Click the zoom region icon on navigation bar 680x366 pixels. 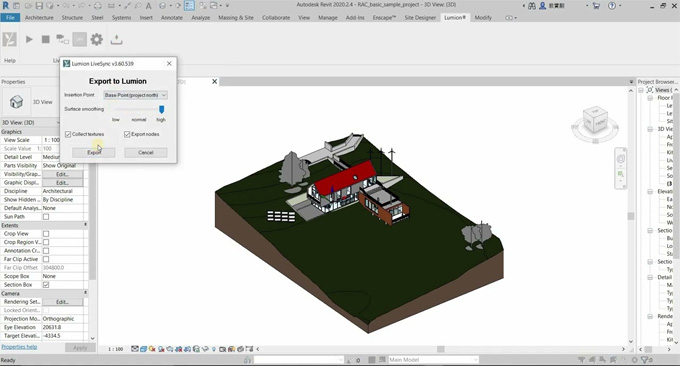tap(621, 174)
